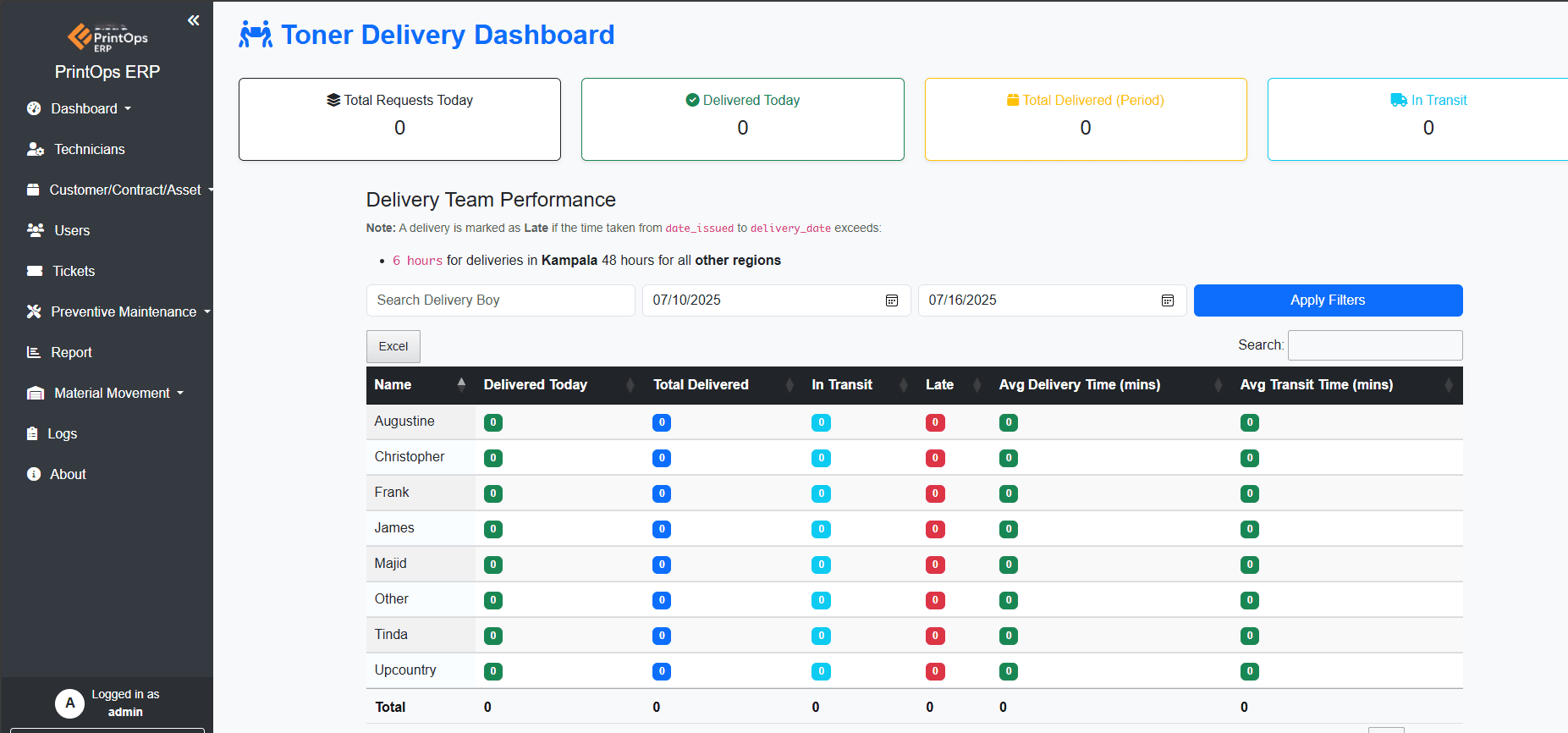The image size is (1568, 733).
Task: Click the Logs clipboard icon
Action: [x=32, y=433]
